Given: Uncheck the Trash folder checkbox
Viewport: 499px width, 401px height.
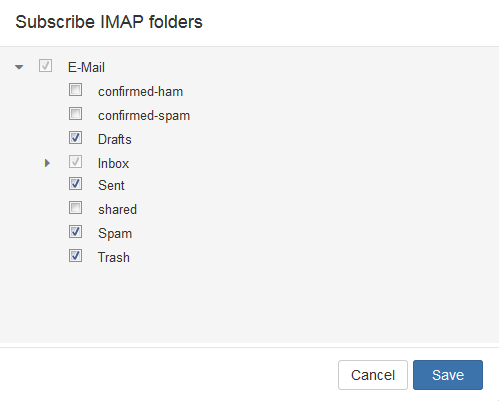Looking at the screenshot, I should [75, 256].
